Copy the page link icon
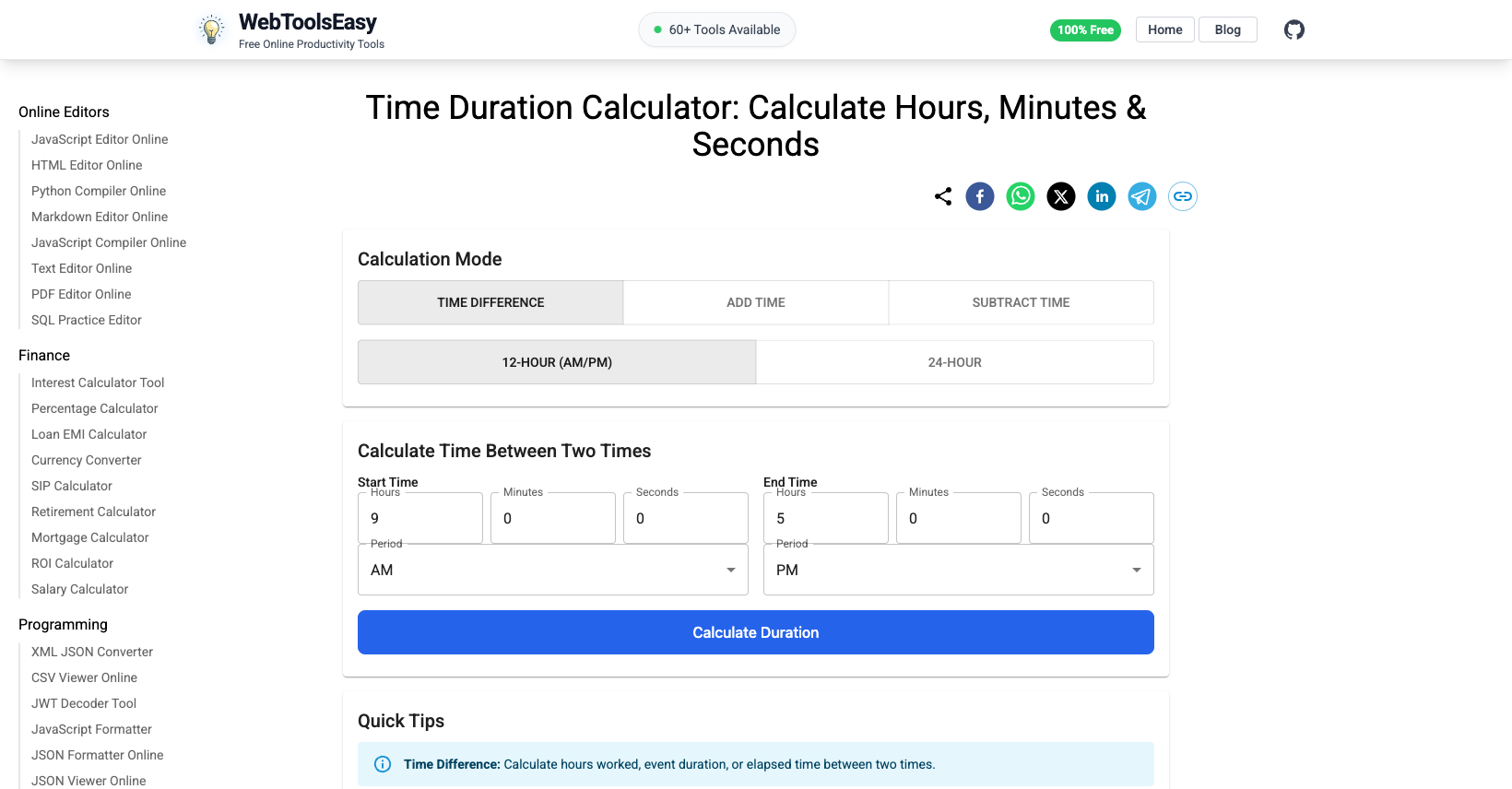 [1182, 196]
